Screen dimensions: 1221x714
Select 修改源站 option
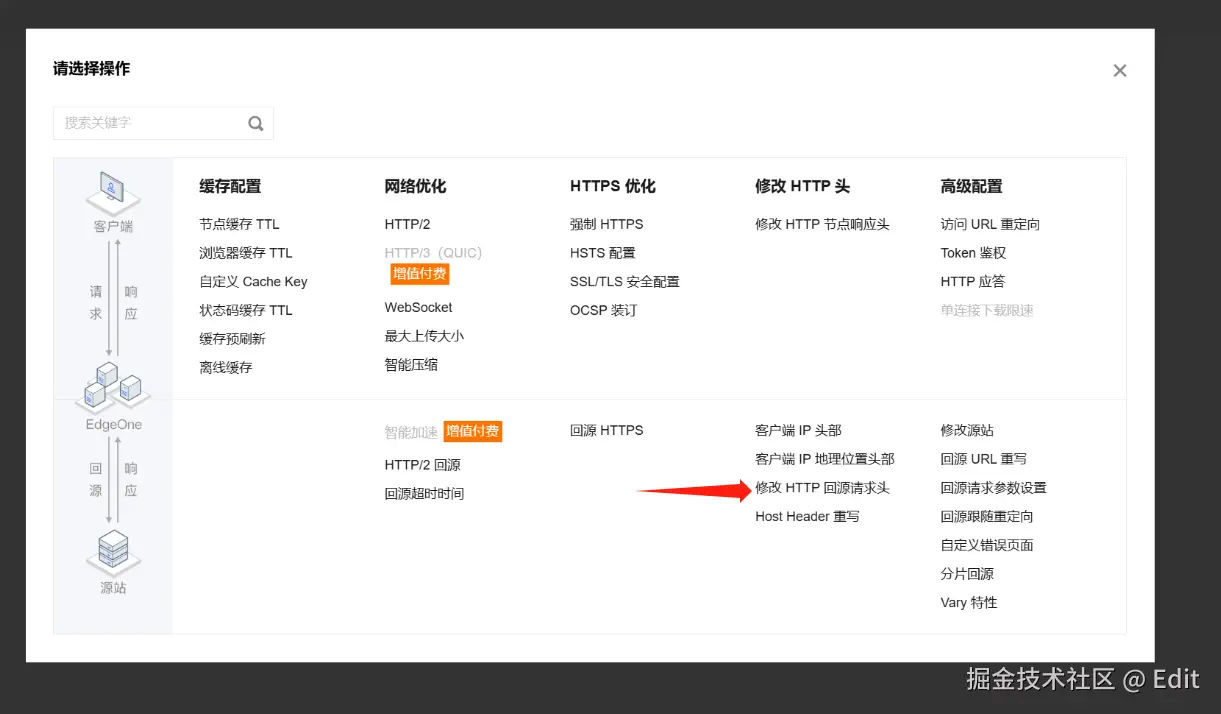point(967,430)
